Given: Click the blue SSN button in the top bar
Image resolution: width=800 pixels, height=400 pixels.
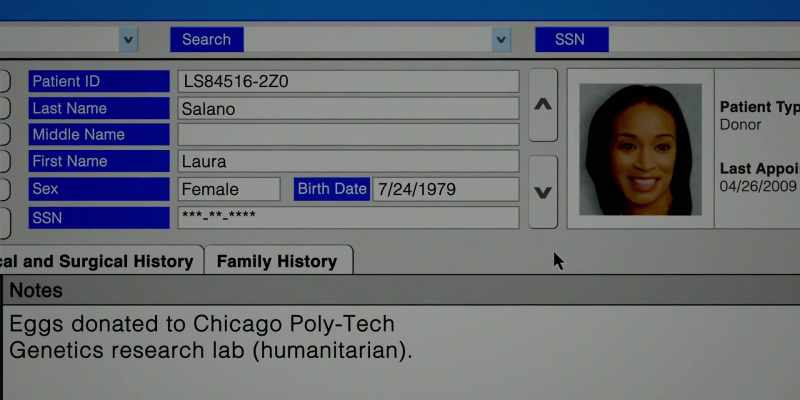Looking at the screenshot, I should 571,40.
